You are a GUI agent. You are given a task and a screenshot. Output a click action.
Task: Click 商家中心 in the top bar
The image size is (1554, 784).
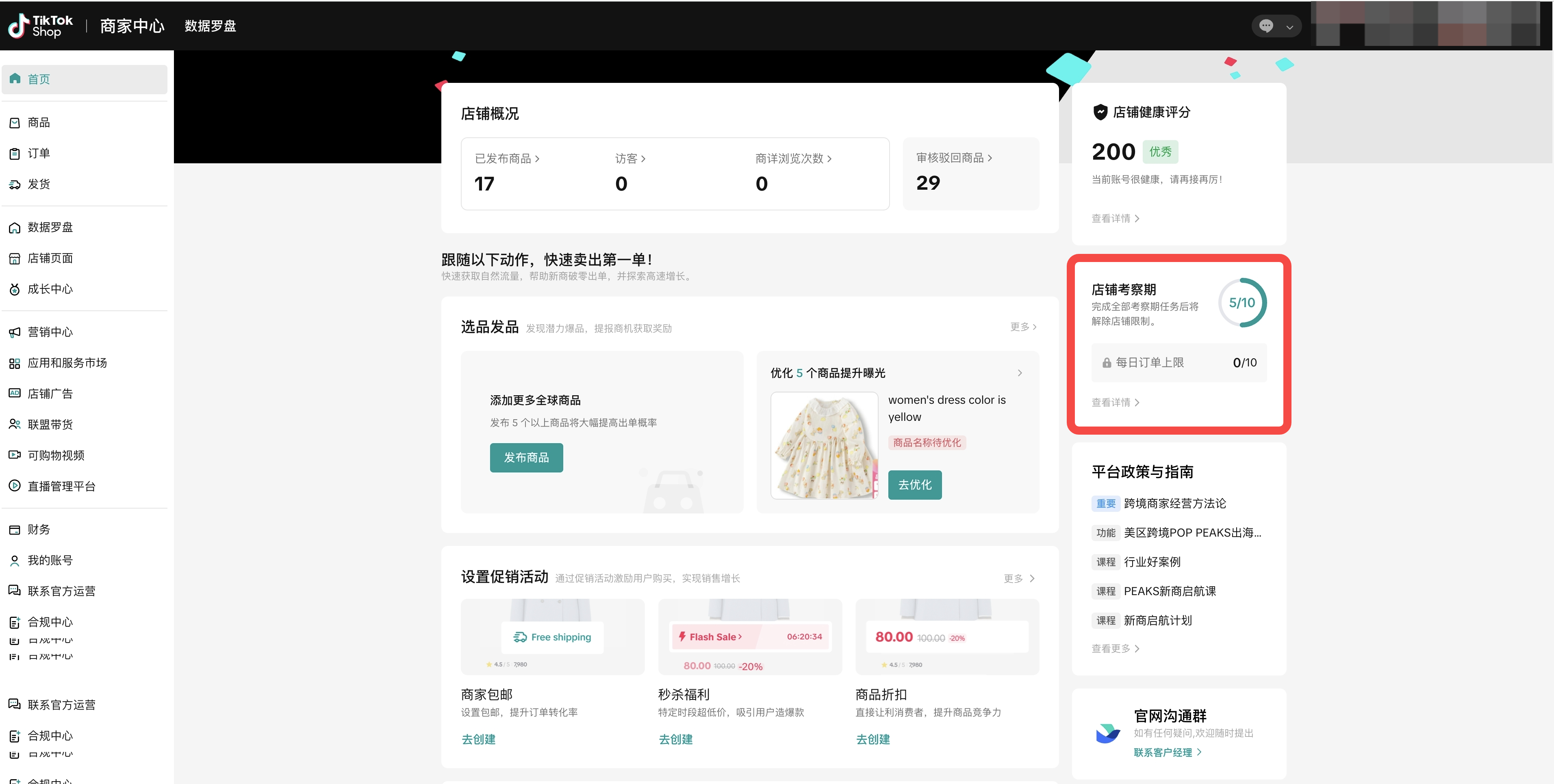(x=132, y=26)
